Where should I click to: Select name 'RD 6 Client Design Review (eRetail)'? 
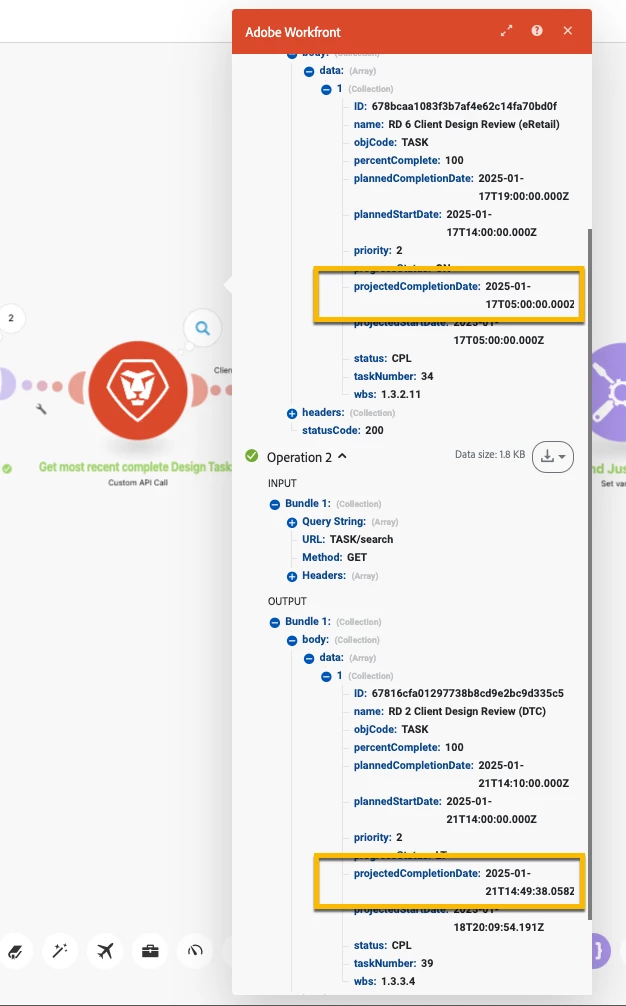point(474,124)
